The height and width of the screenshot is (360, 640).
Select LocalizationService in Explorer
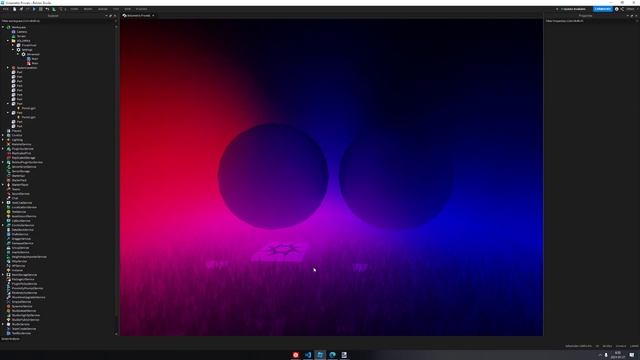(24, 207)
